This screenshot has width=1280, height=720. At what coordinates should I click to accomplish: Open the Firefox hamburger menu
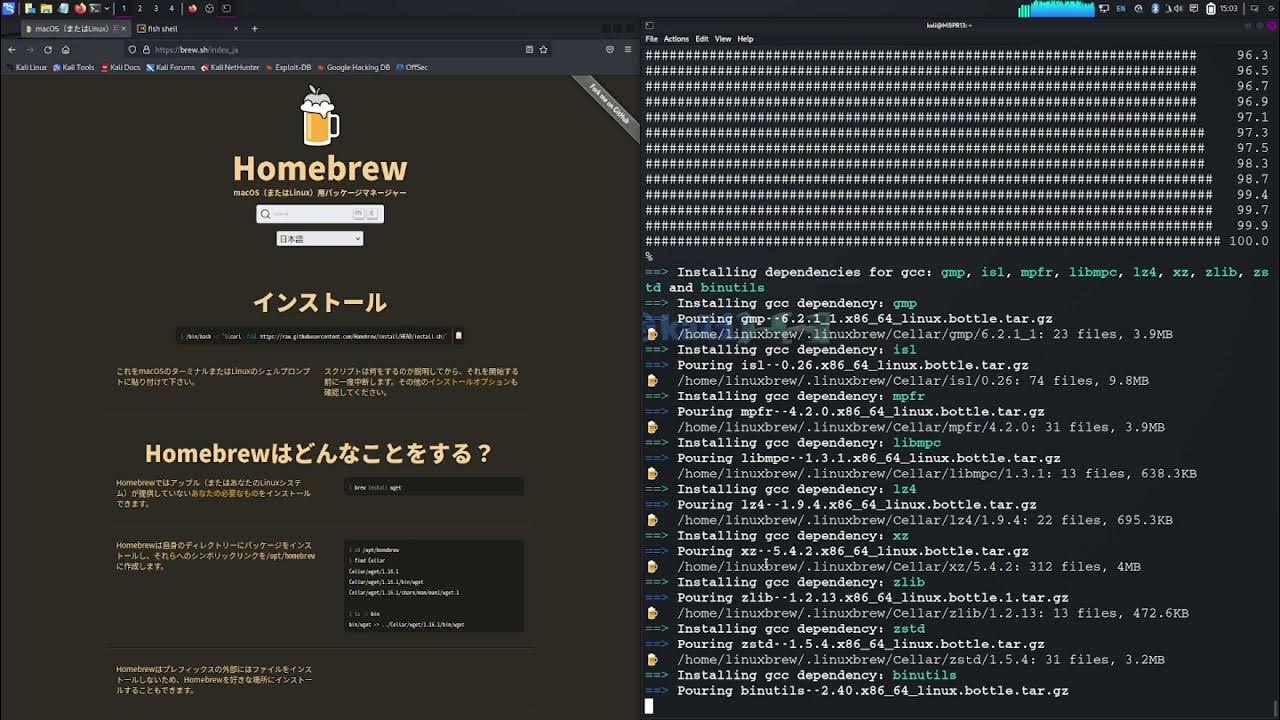[628, 49]
